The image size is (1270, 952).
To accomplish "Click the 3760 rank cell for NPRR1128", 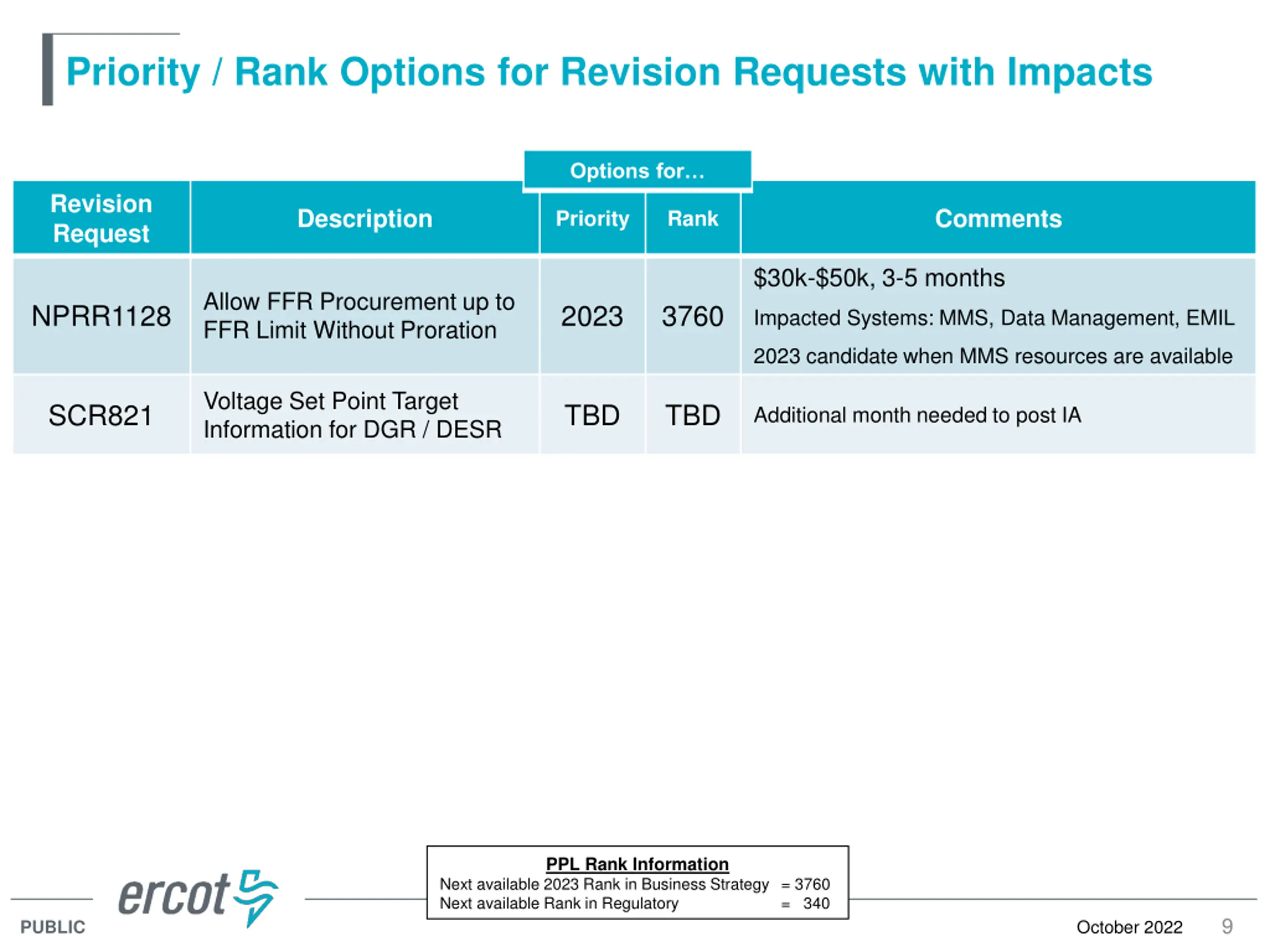I will pos(693,316).
